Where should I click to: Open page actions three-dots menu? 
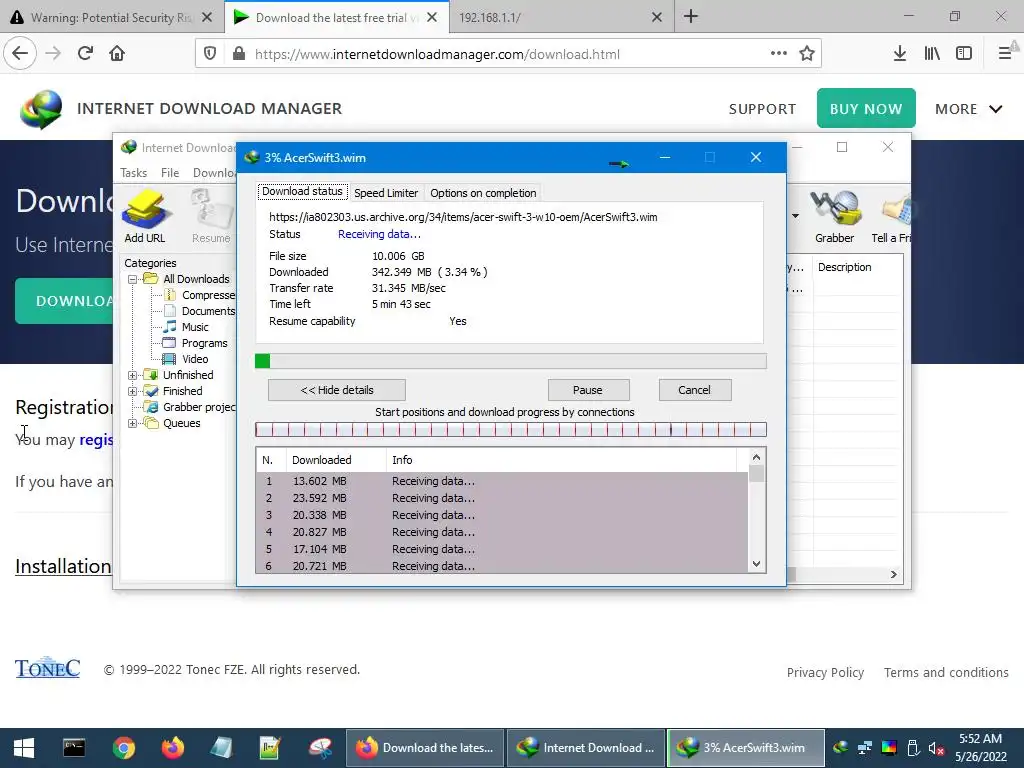[x=778, y=54]
